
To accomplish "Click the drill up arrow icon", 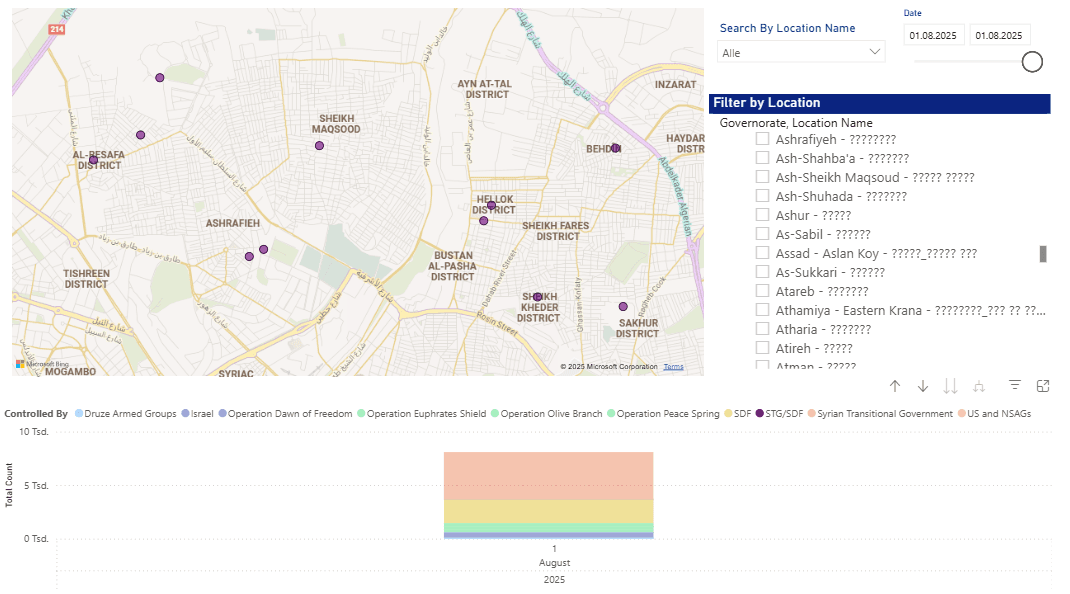I will [x=895, y=386].
